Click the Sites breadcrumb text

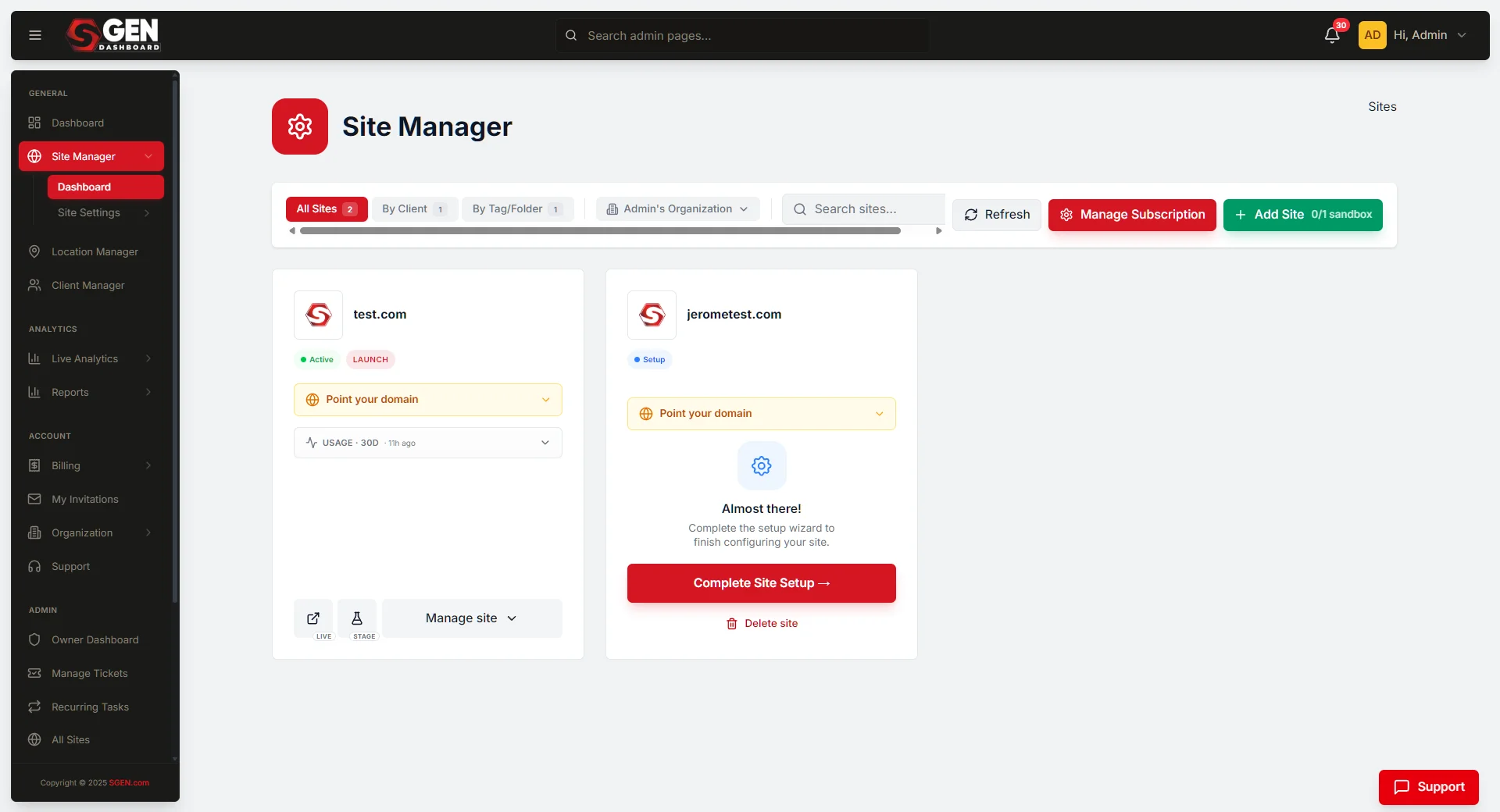pyautogui.click(x=1382, y=107)
